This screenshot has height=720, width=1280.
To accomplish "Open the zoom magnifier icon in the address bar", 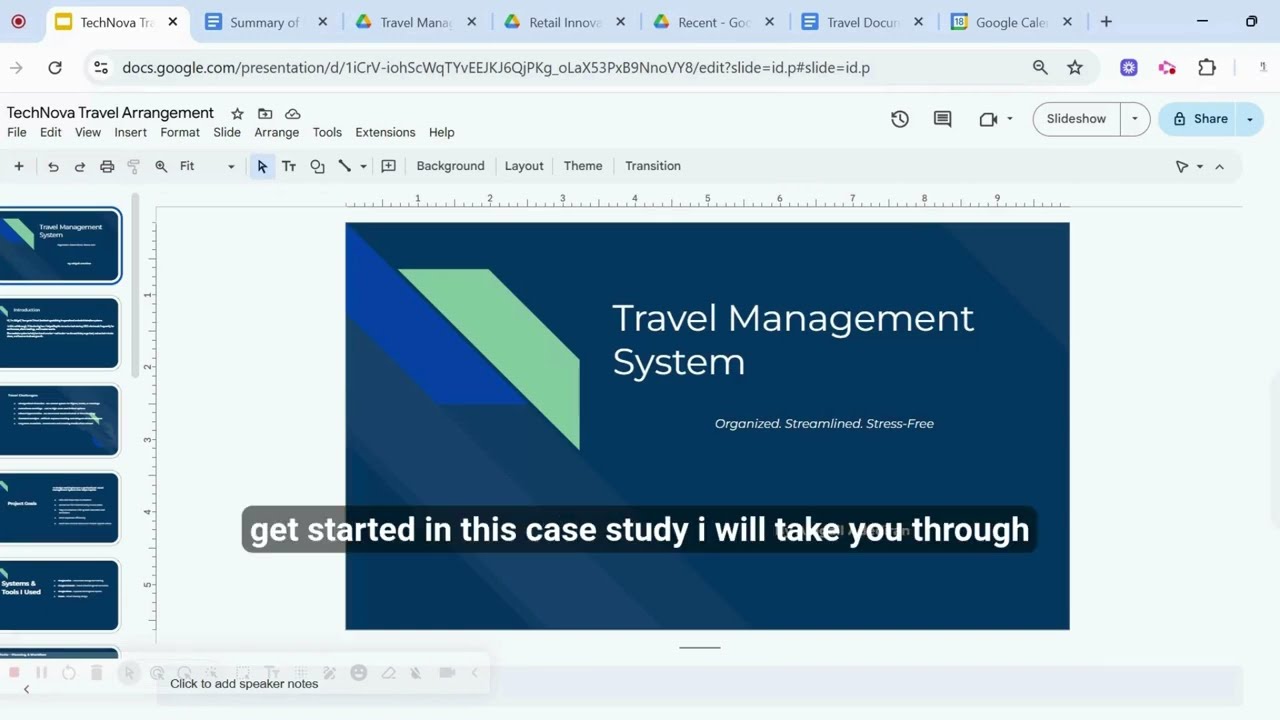I will tap(1040, 68).
